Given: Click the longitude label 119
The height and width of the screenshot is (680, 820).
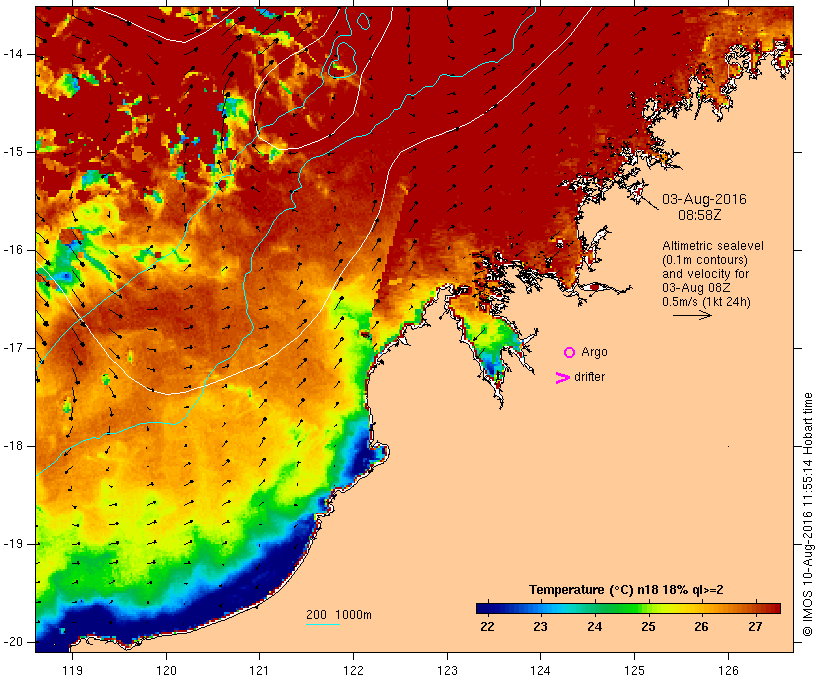Looking at the screenshot, I should [72, 670].
